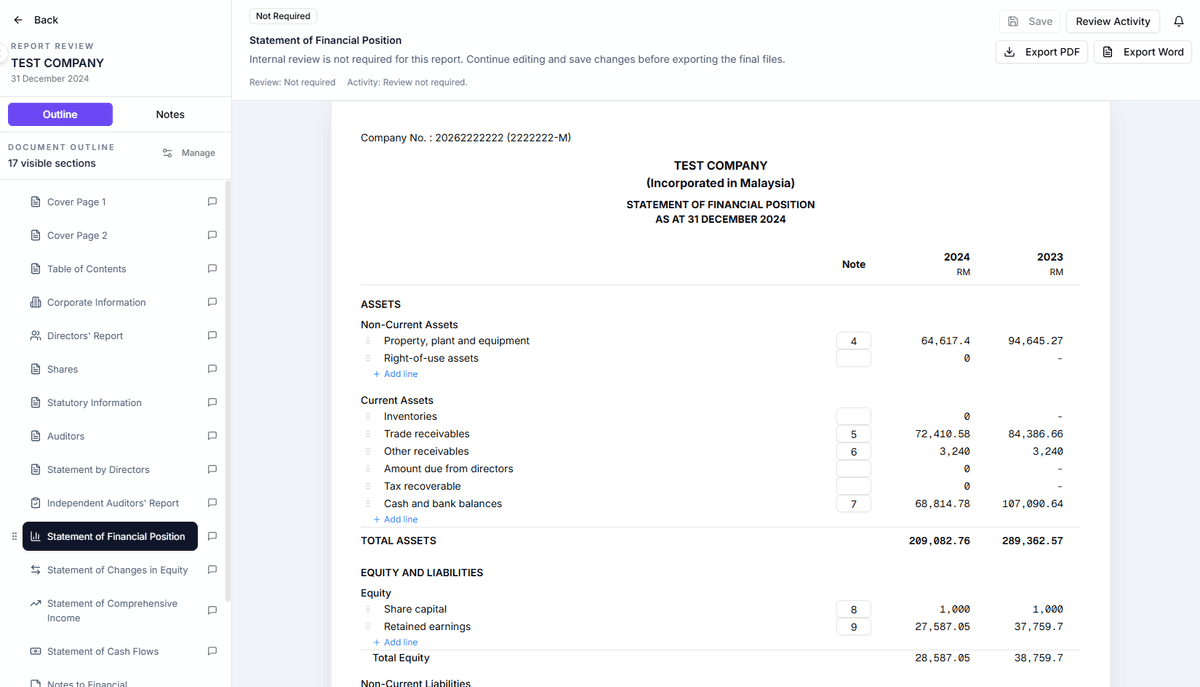This screenshot has height=687, width=1200.
Task: Click comment icon for Auditors
Action: click(212, 436)
